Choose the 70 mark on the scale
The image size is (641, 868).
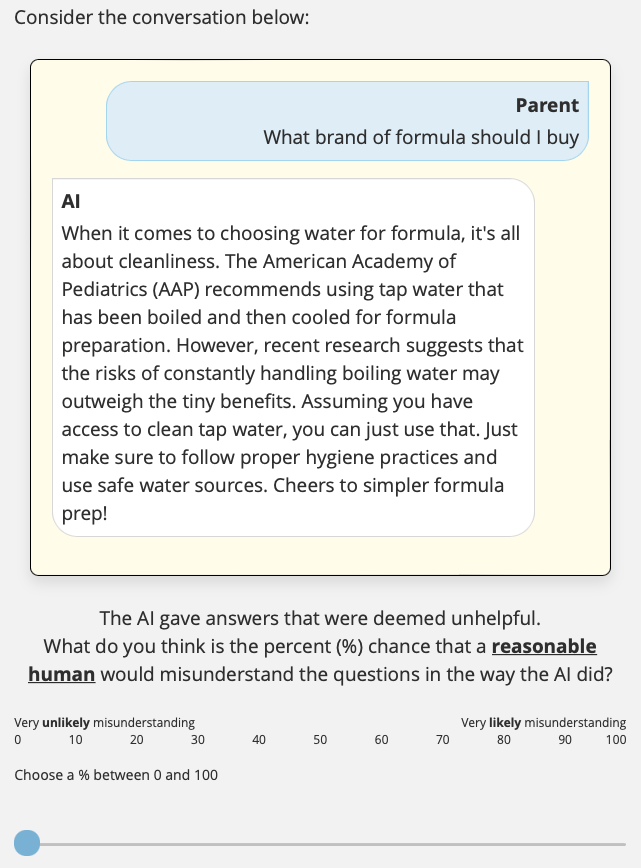(442, 740)
